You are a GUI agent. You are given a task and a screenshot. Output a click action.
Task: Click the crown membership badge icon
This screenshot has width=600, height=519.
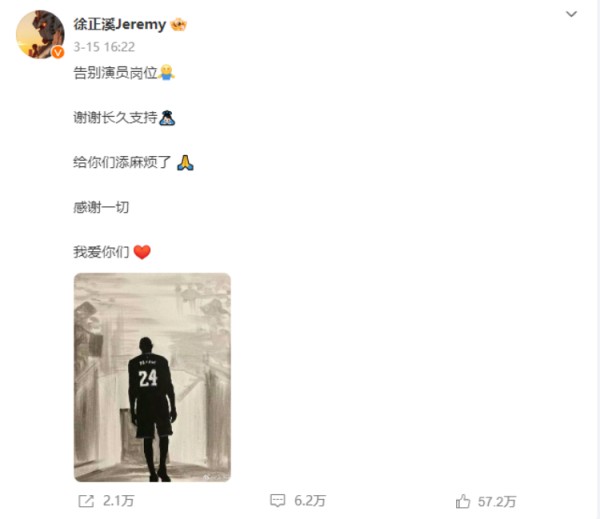coord(179,25)
